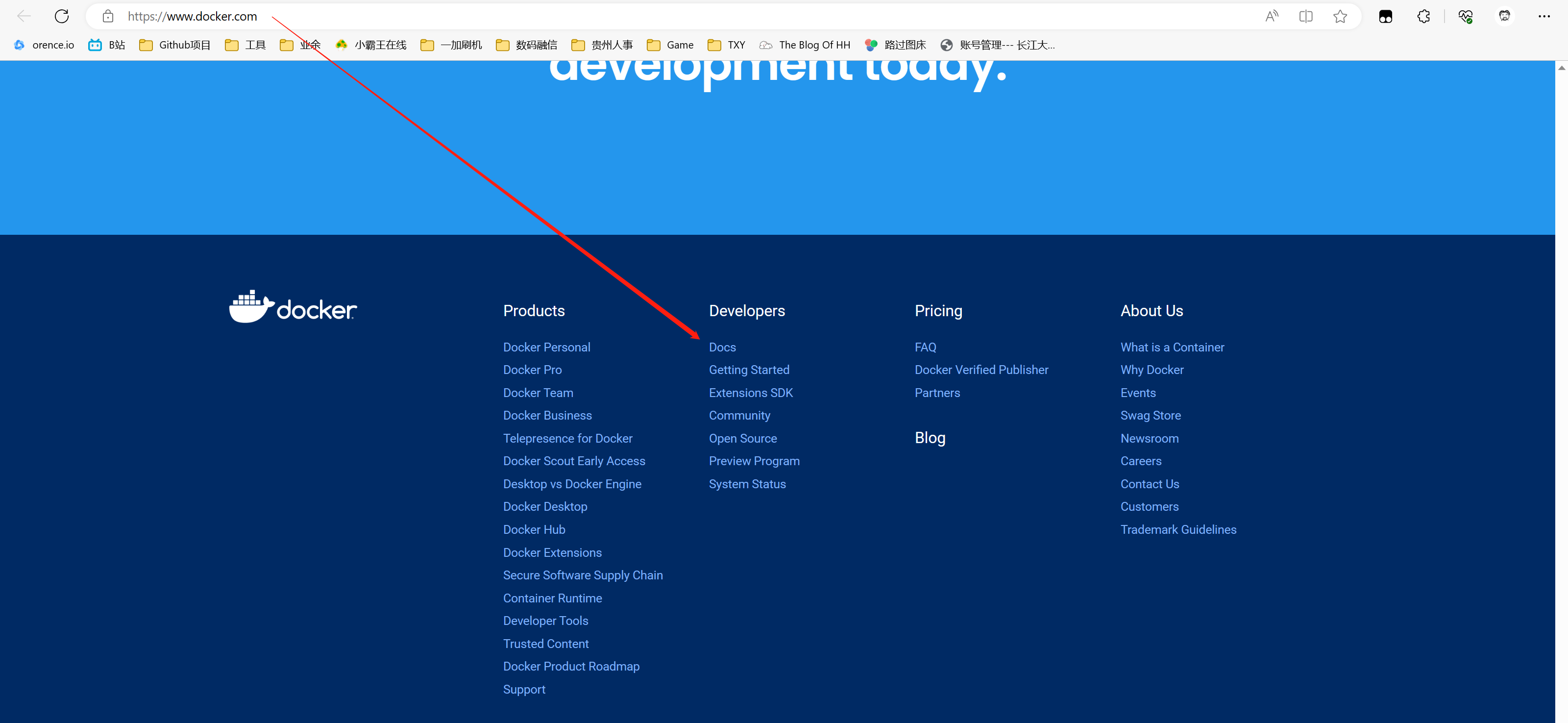Open the black mask extension icon

tap(1386, 17)
